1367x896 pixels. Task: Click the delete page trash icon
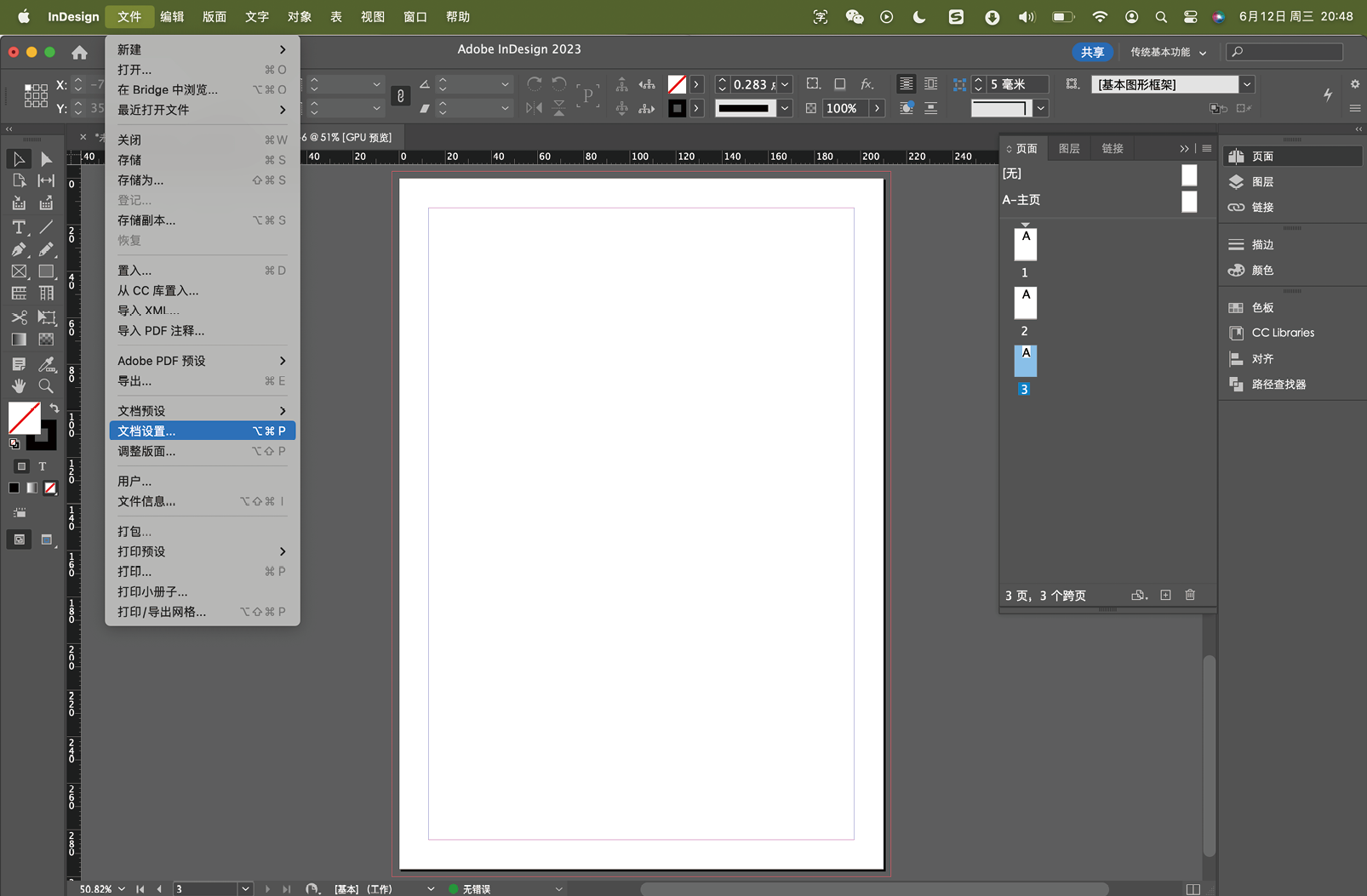click(x=1190, y=595)
